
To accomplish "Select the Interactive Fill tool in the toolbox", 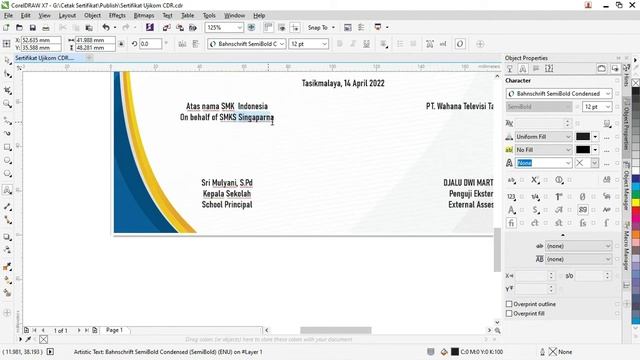I will [7, 280].
